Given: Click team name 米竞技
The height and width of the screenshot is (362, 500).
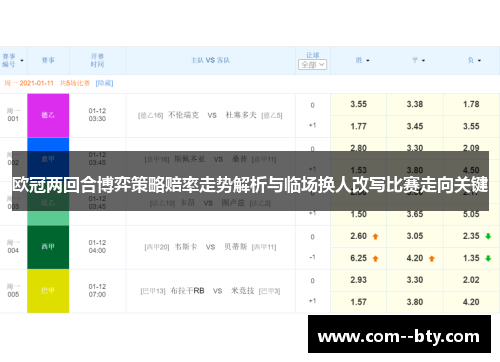Looking at the screenshot, I should click(x=243, y=291).
